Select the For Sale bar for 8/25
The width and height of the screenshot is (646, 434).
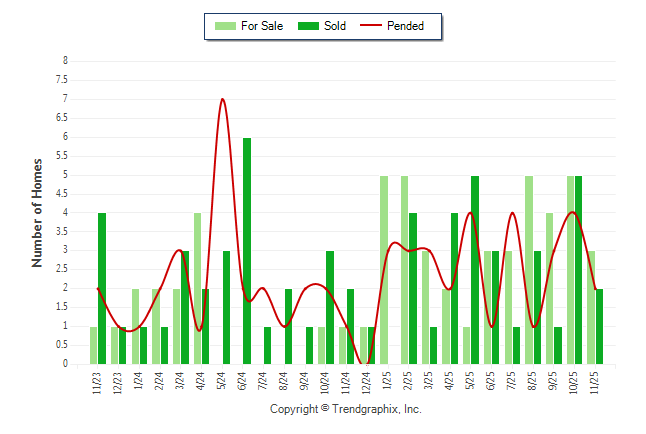(x=529, y=269)
